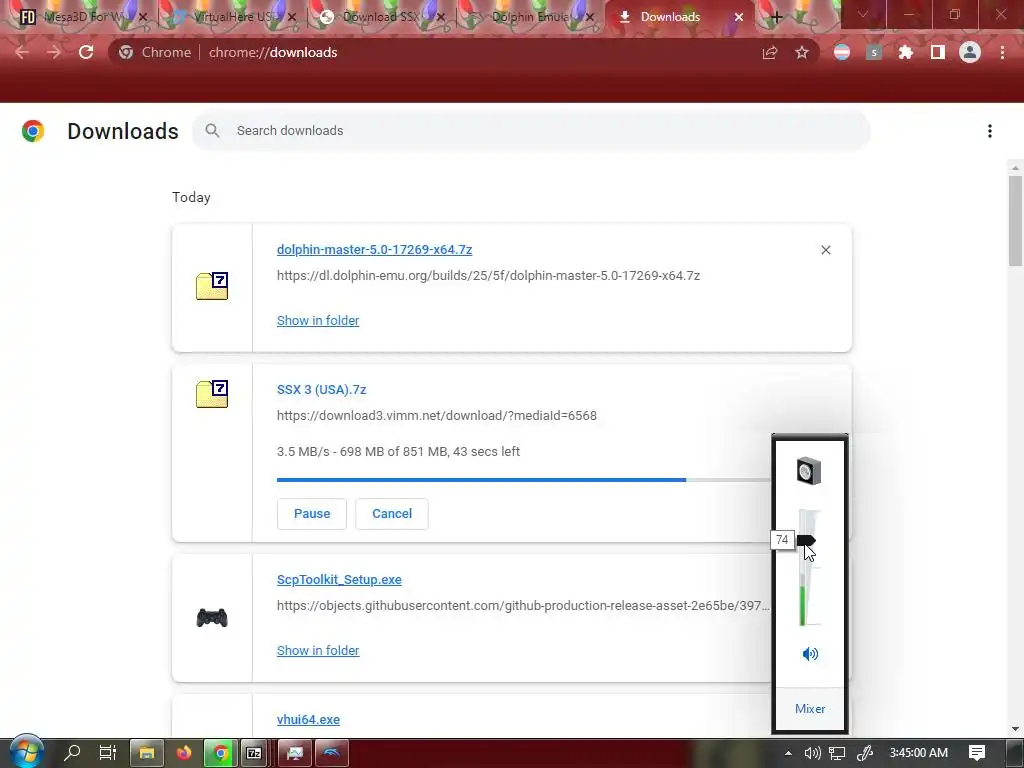
Task: Open the notification action center icon
Action: (977, 753)
